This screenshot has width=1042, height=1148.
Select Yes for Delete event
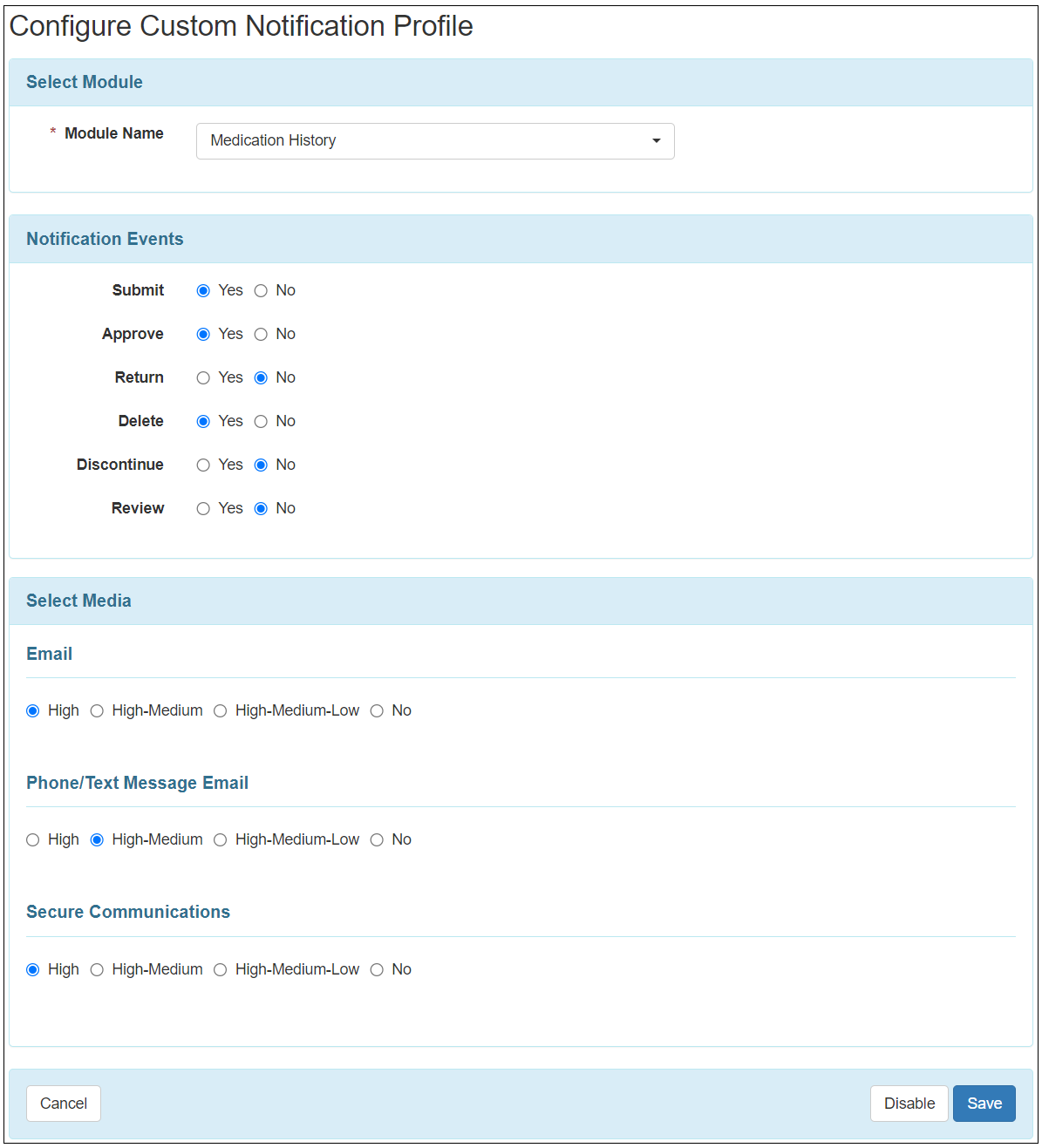point(203,422)
